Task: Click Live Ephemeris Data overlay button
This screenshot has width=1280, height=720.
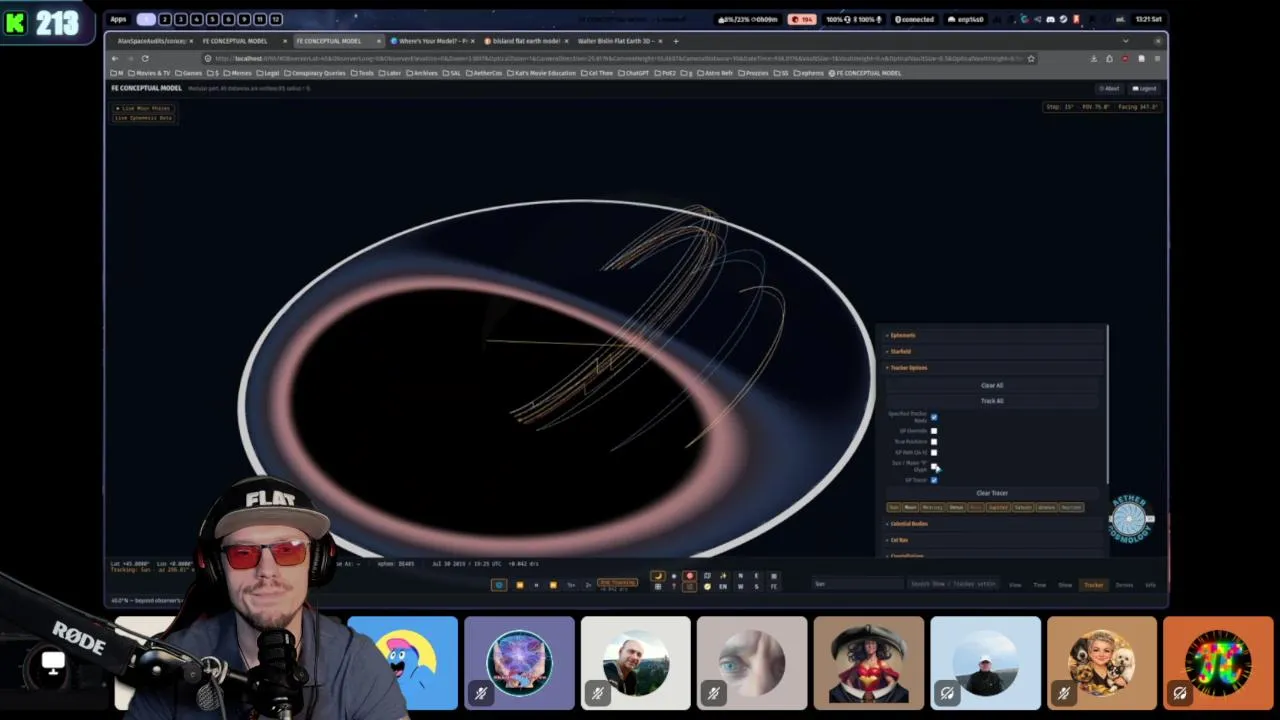Action: 144,117
